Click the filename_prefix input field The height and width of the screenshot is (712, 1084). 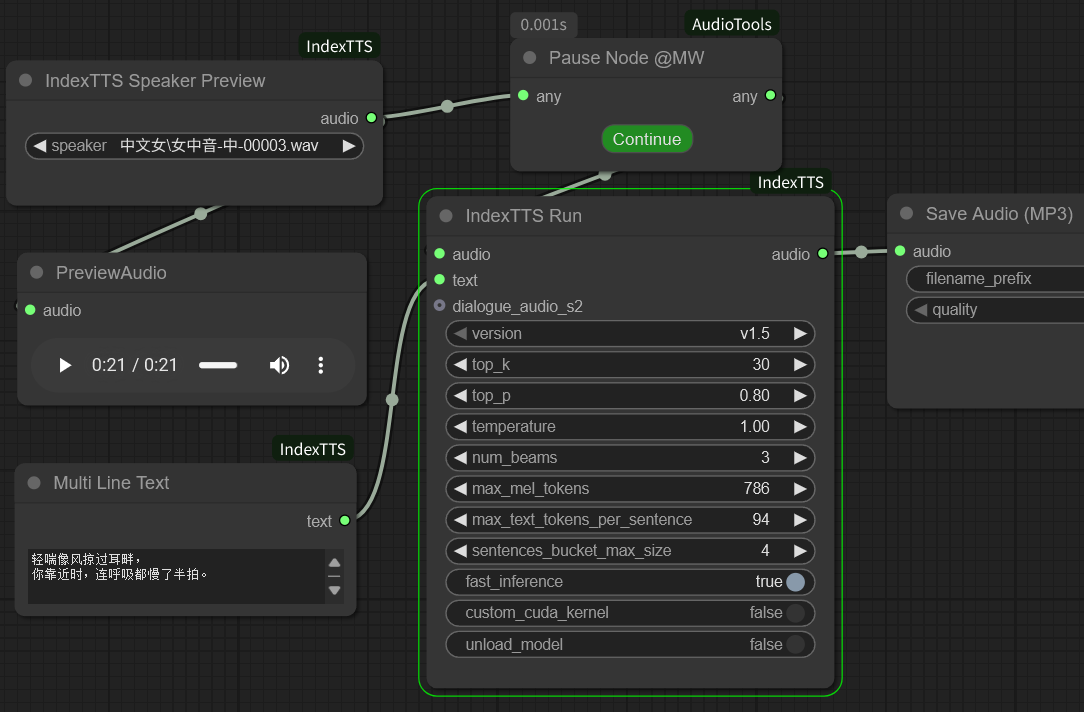995,279
